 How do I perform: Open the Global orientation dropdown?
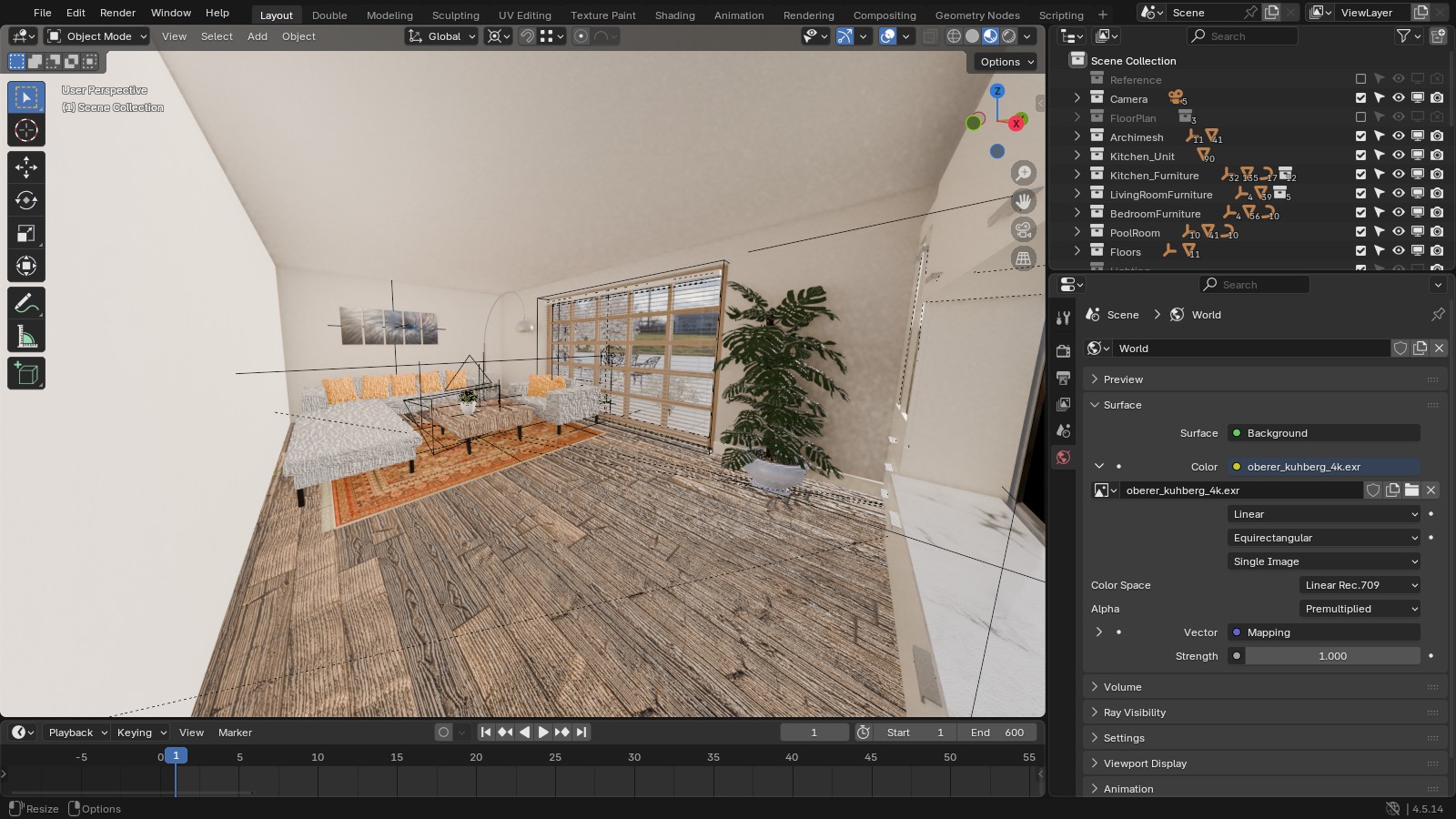coord(441,36)
